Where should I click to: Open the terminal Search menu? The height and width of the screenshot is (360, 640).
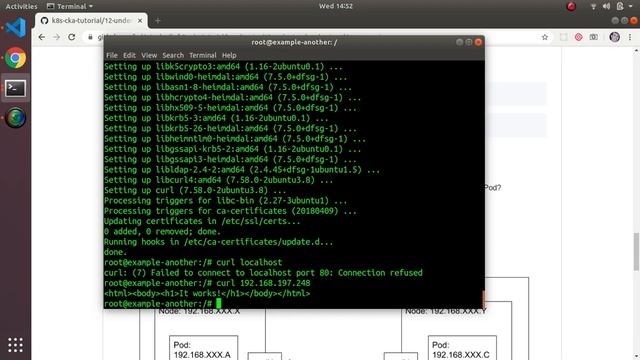[x=173, y=55]
